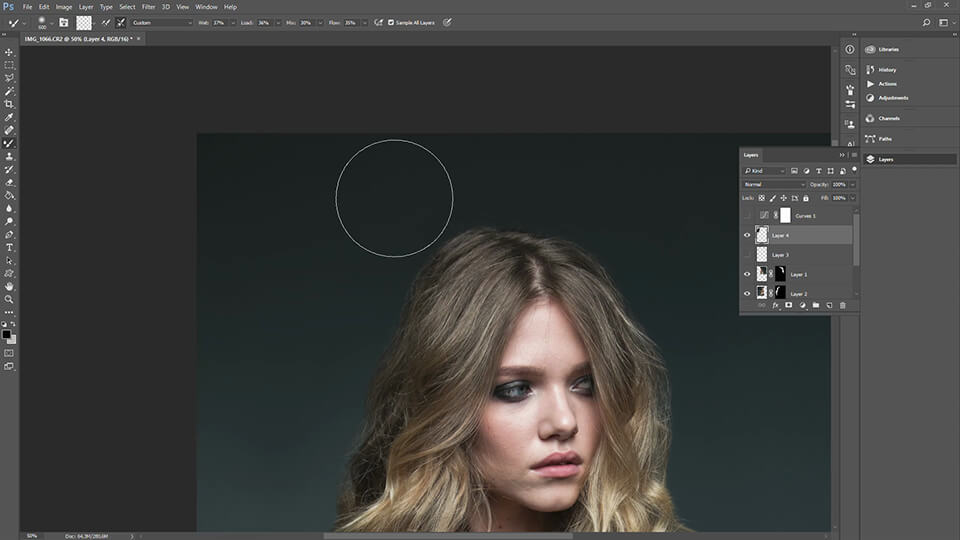960x540 pixels.
Task: Open Wet percentage dropdown arrow
Action: pos(233,23)
